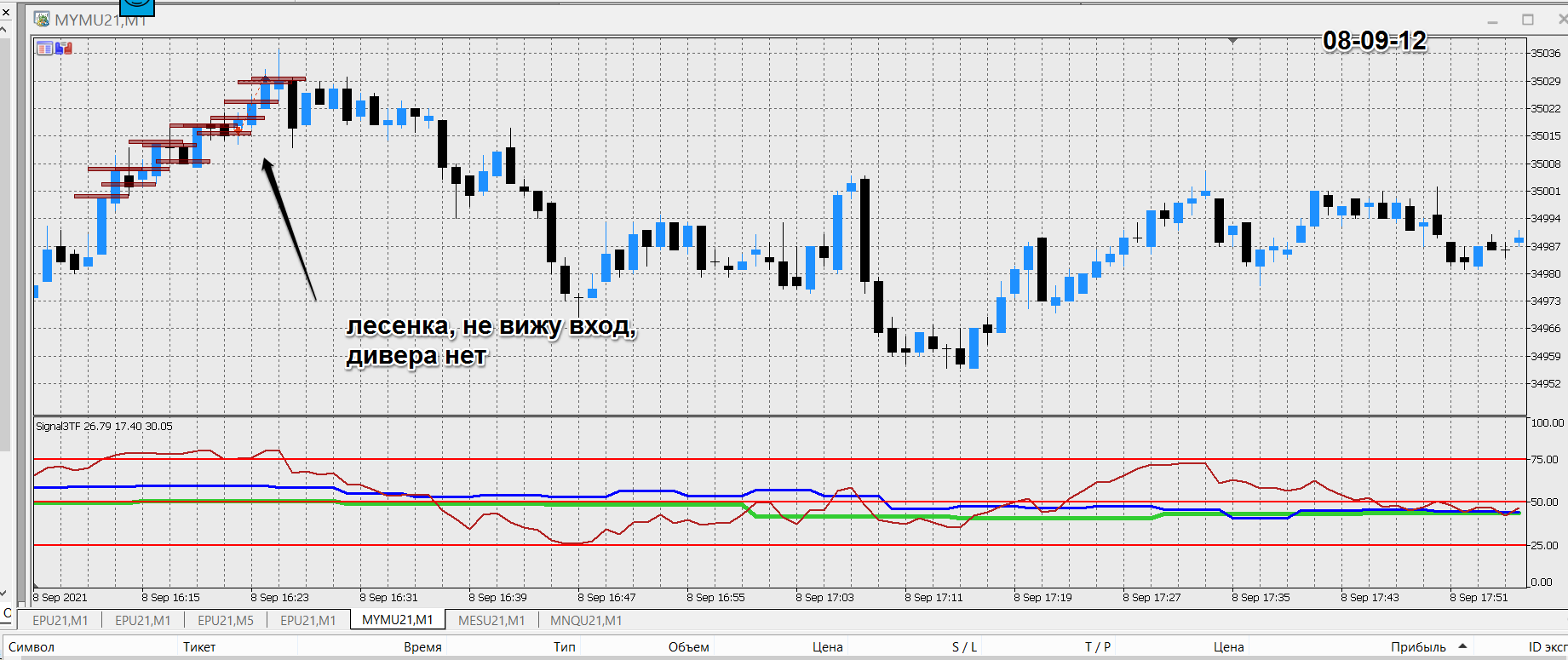Click the 35001 price scale label
The height and width of the screenshot is (660, 1568).
[1546, 191]
